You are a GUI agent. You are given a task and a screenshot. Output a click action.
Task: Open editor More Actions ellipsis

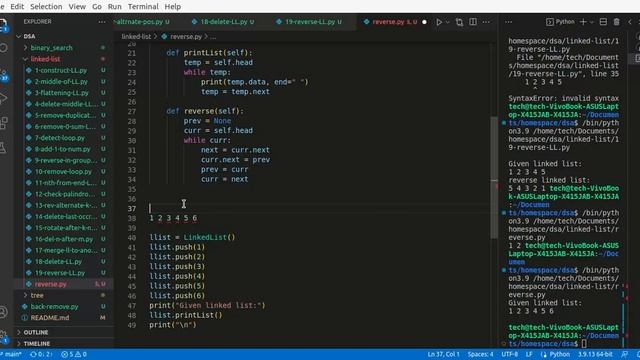tap(486, 22)
